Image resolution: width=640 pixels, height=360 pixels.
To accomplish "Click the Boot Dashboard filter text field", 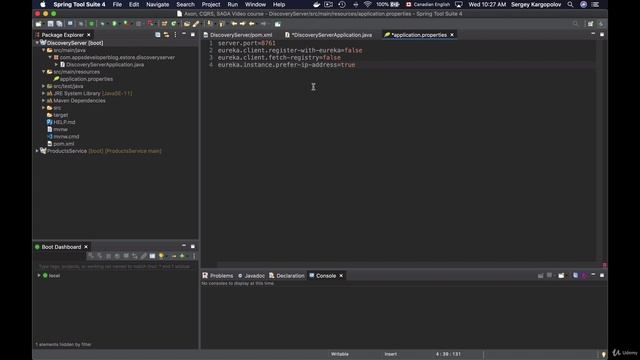I will (x=114, y=266).
